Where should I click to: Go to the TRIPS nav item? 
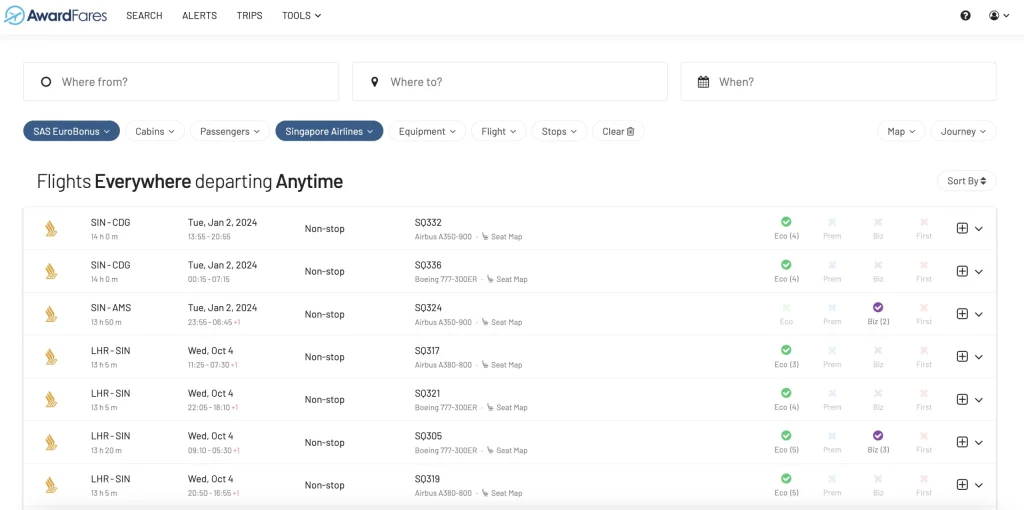[x=249, y=16]
